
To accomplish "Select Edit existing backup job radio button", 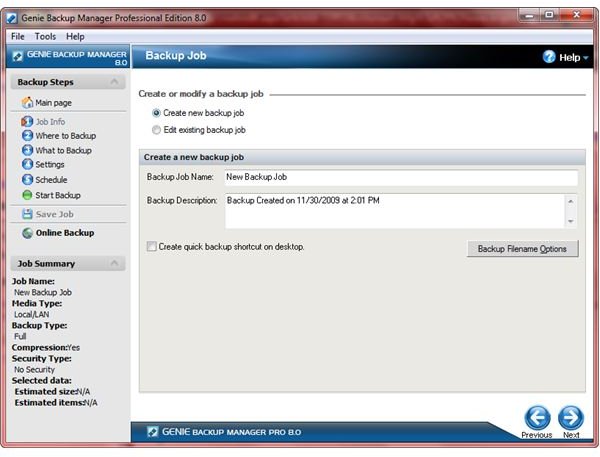I will (x=156, y=130).
